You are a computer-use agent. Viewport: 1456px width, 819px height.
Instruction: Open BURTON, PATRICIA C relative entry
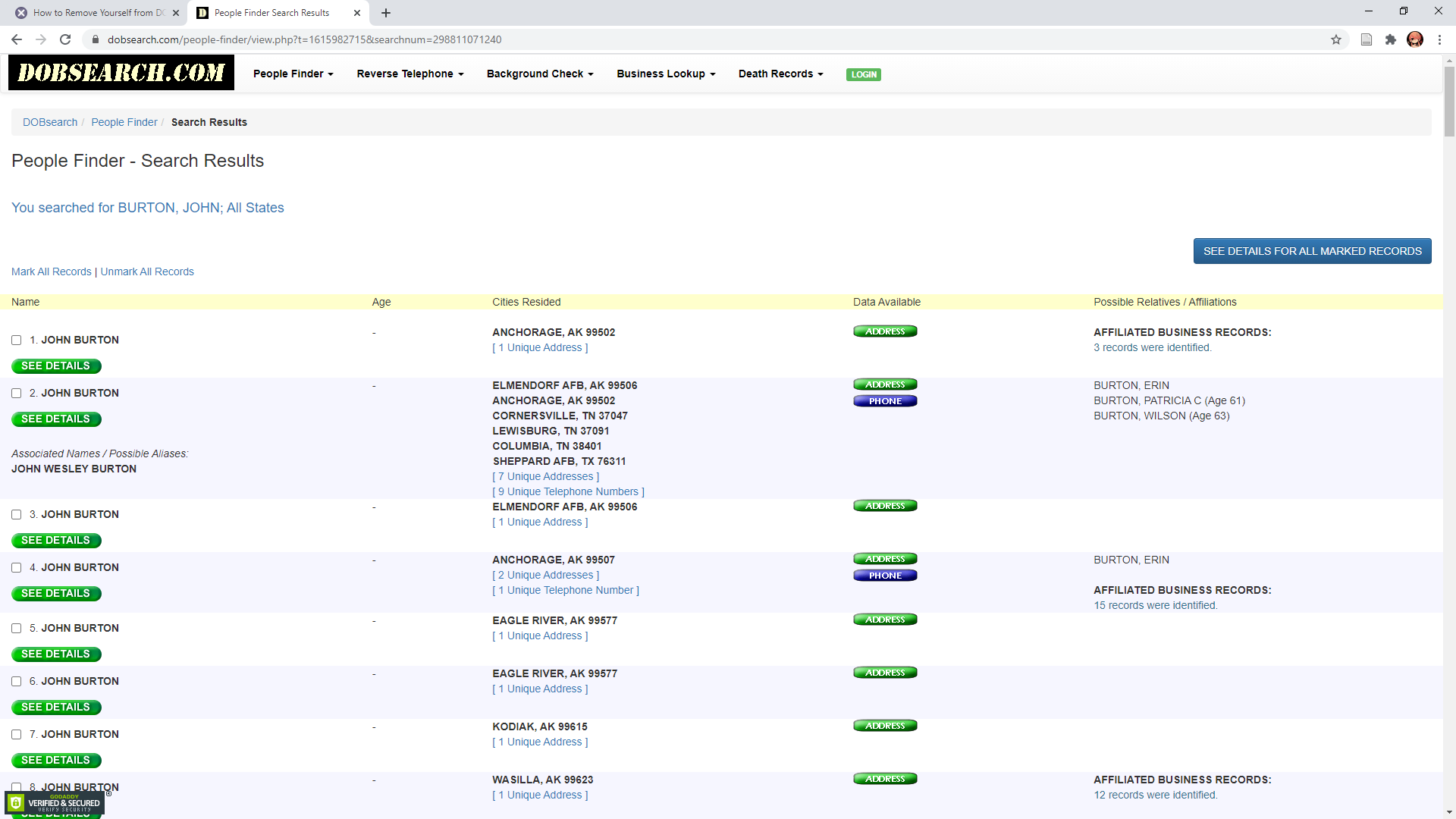click(1169, 400)
